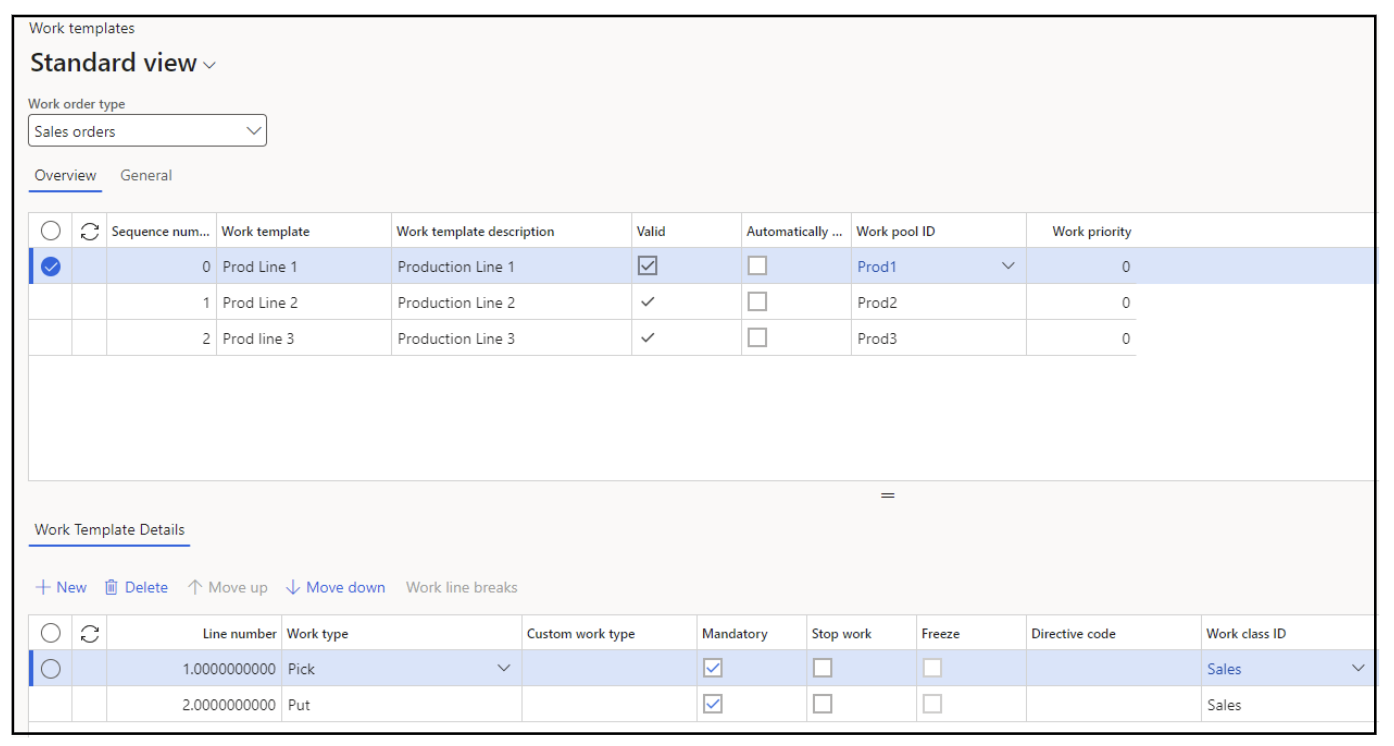
Task: Select all rows in Work Template Details grid
Action: [x=51, y=633]
